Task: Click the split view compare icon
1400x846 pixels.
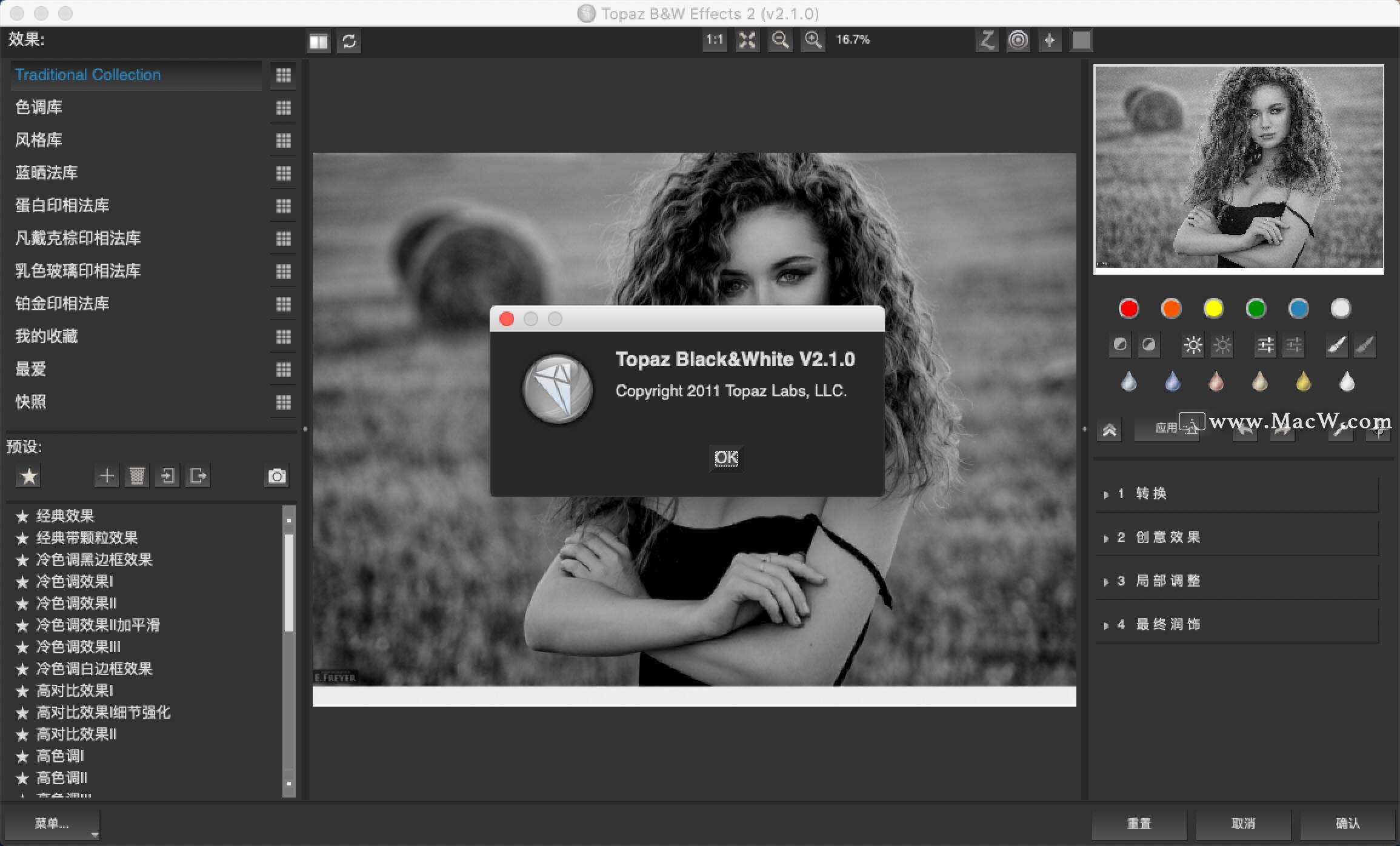Action: click(318, 42)
